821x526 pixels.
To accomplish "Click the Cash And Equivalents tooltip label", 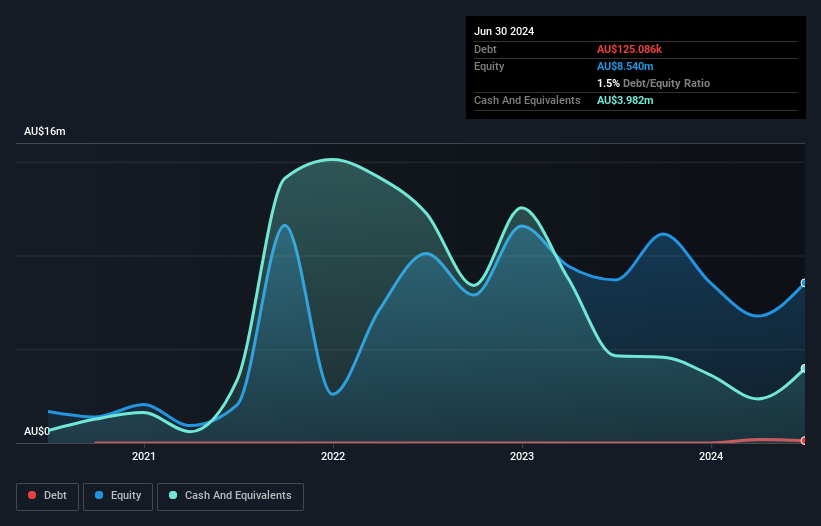I will (x=527, y=100).
